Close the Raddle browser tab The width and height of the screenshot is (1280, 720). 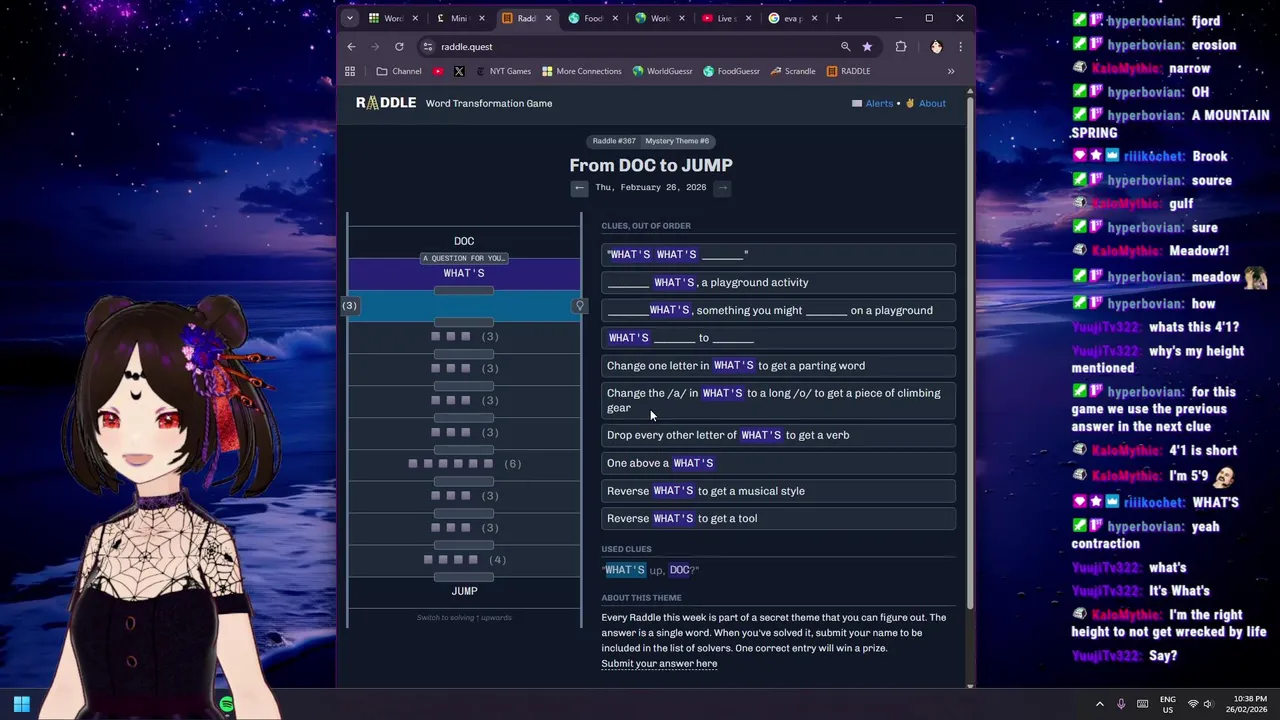(x=548, y=18)
